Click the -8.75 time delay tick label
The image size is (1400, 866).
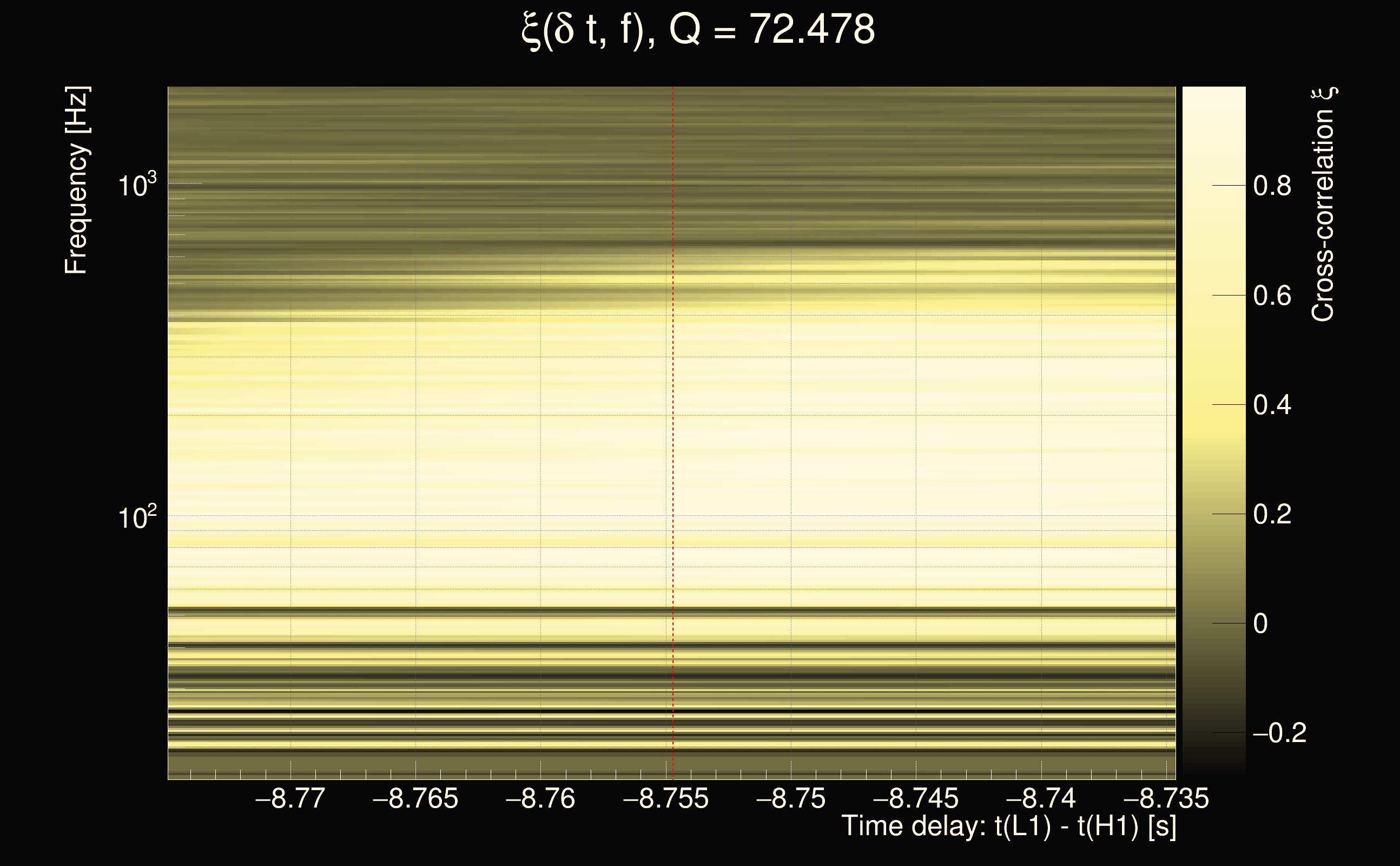(790, 798)
